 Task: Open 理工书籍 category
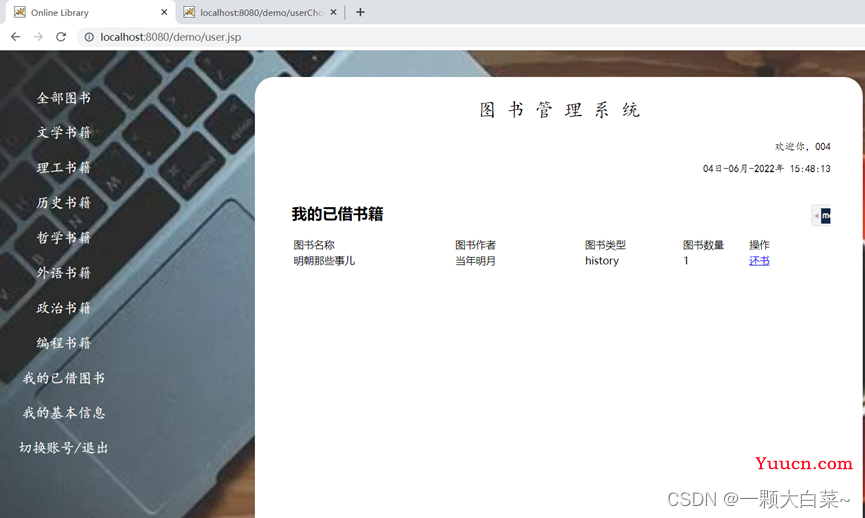click(x=63, y=168)
